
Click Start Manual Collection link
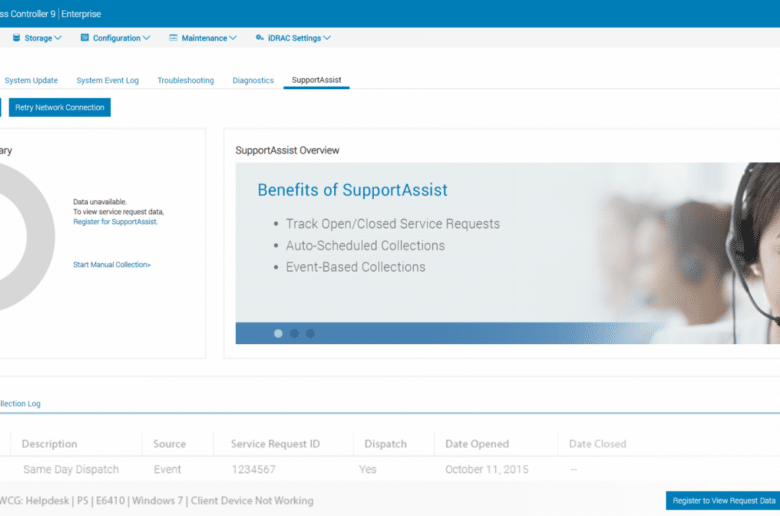pos(111,265)
